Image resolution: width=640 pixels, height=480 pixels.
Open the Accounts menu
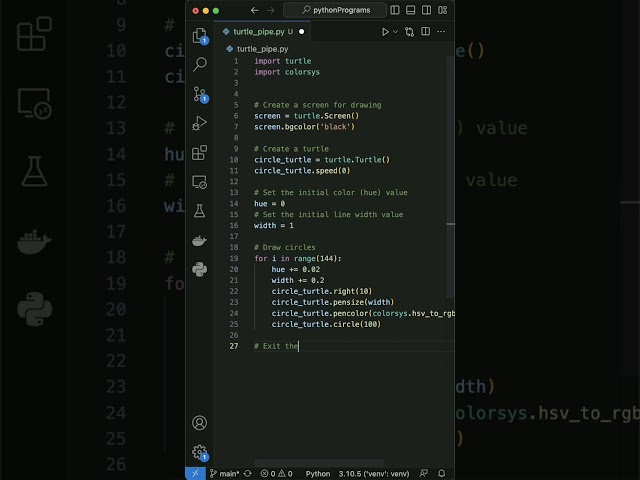200,423
